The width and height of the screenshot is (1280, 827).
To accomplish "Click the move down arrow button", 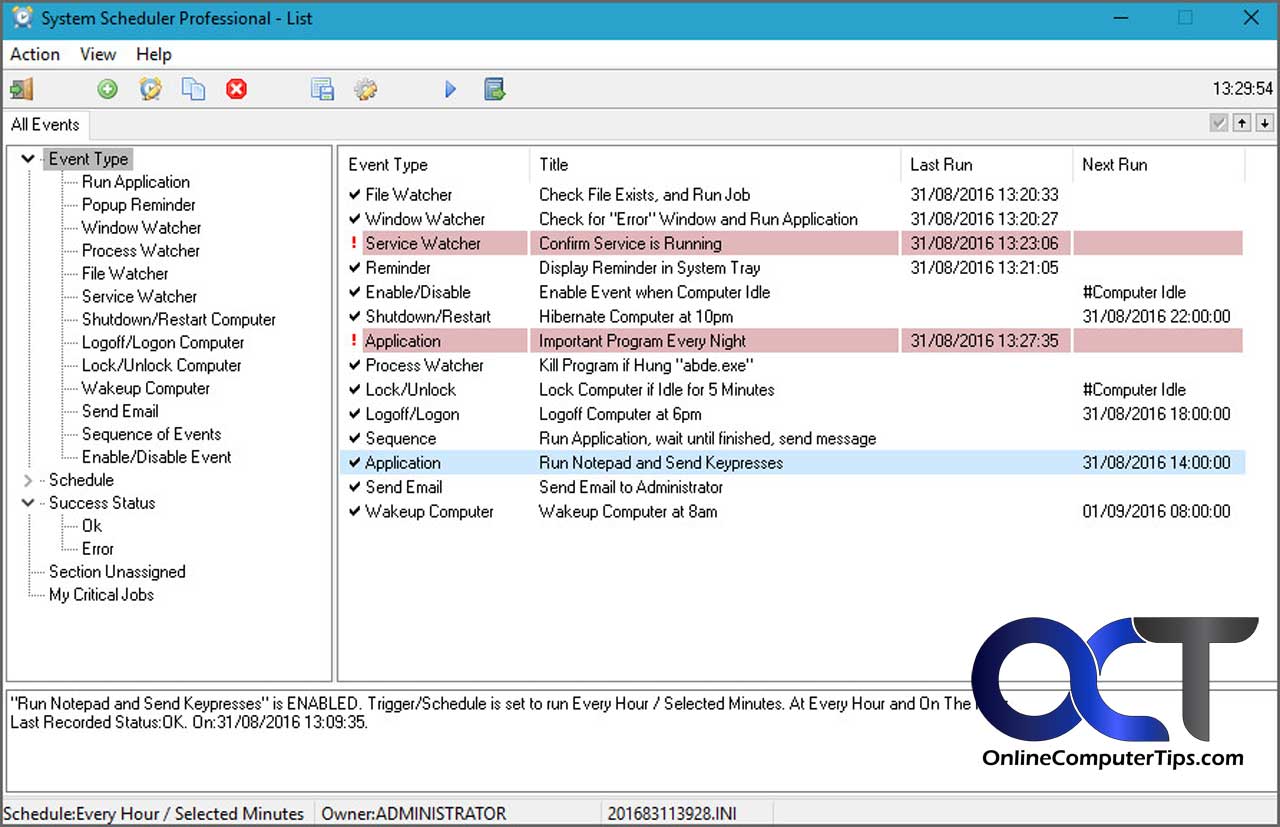I will 1265,123.
